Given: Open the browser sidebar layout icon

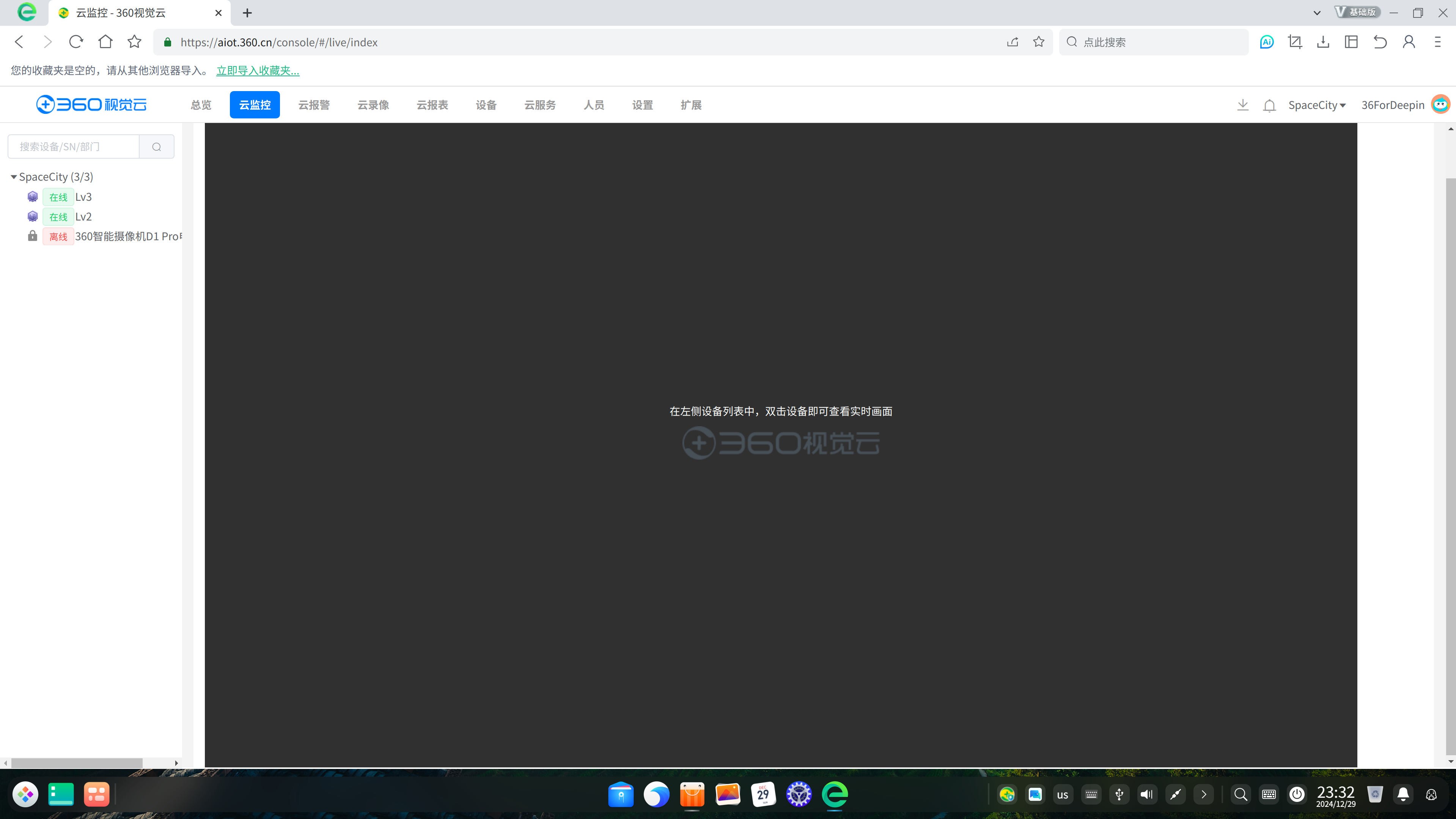Looking at the screenshot, I should tap(1351, 42).
